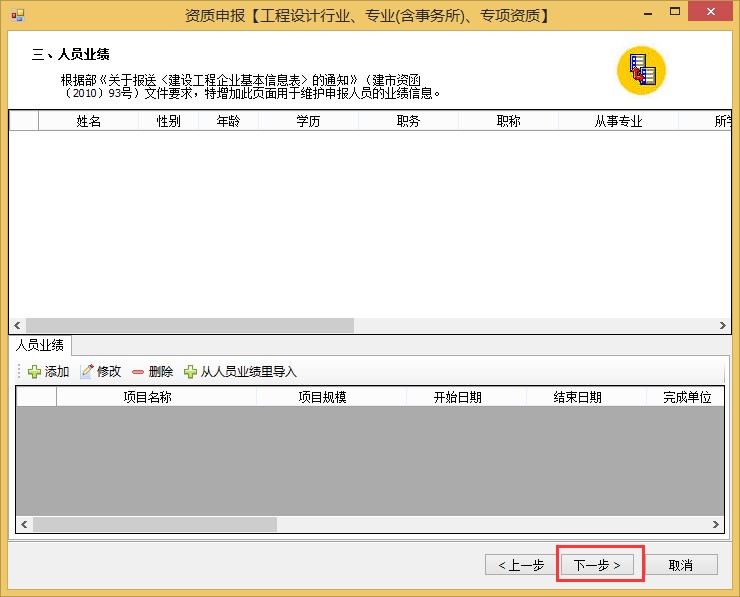Image resolution: width=740 pixels, height=597 pixels.
Task: Click the application icon in title bar
Action: point(17,15)
